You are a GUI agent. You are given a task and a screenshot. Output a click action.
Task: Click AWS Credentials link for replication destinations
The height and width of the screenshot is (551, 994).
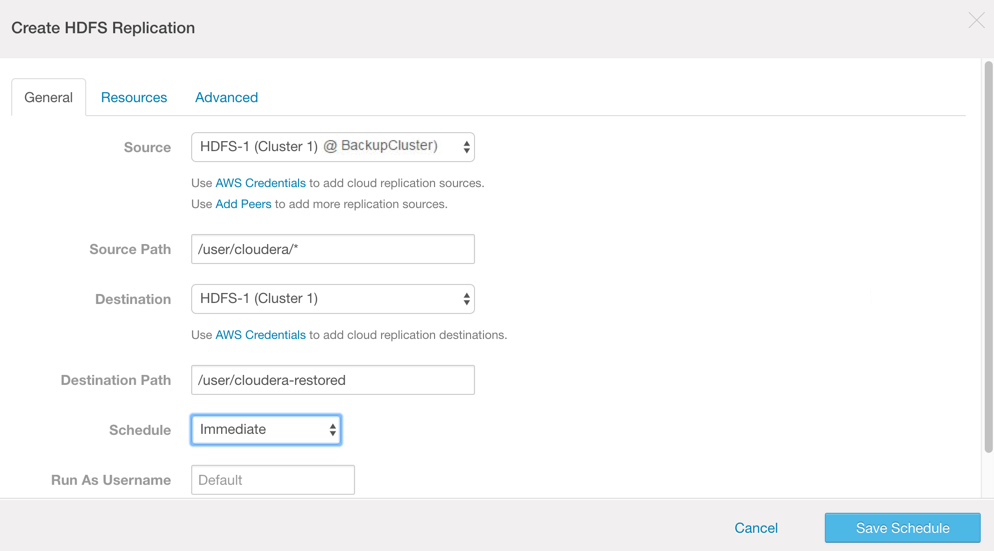pos(260,335)
